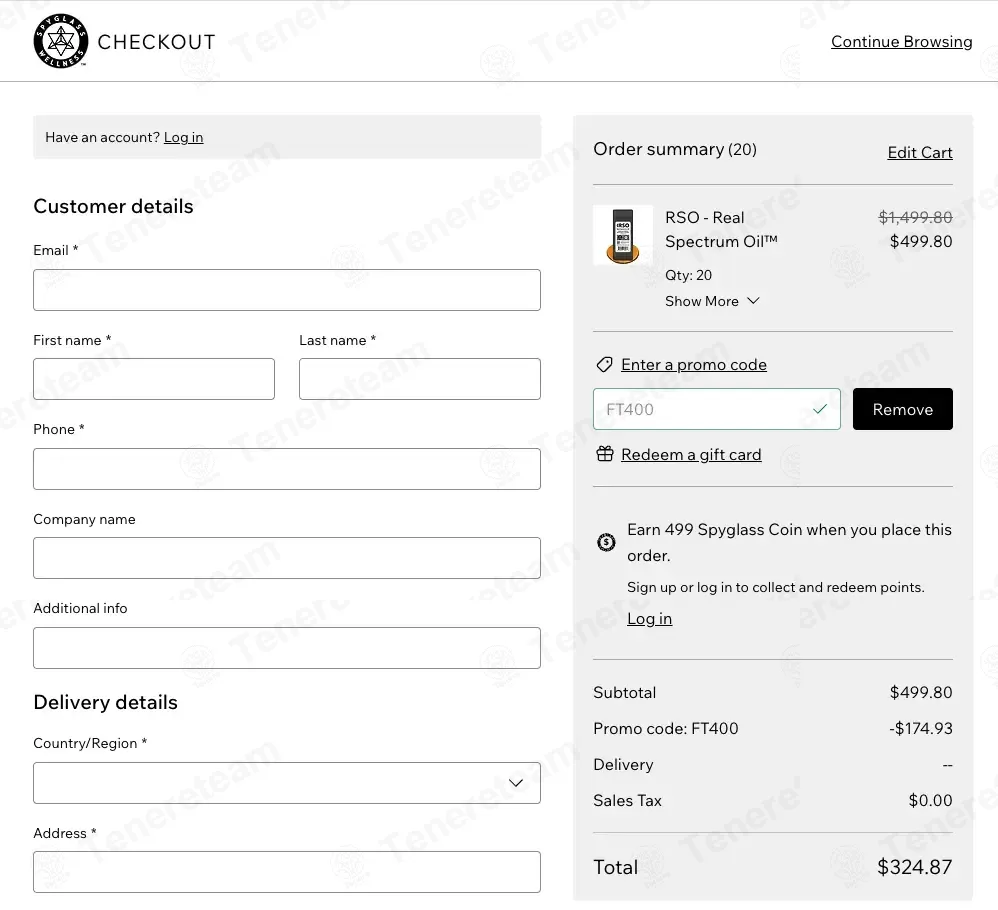Click the Subtotal $499.80 value

921,692
